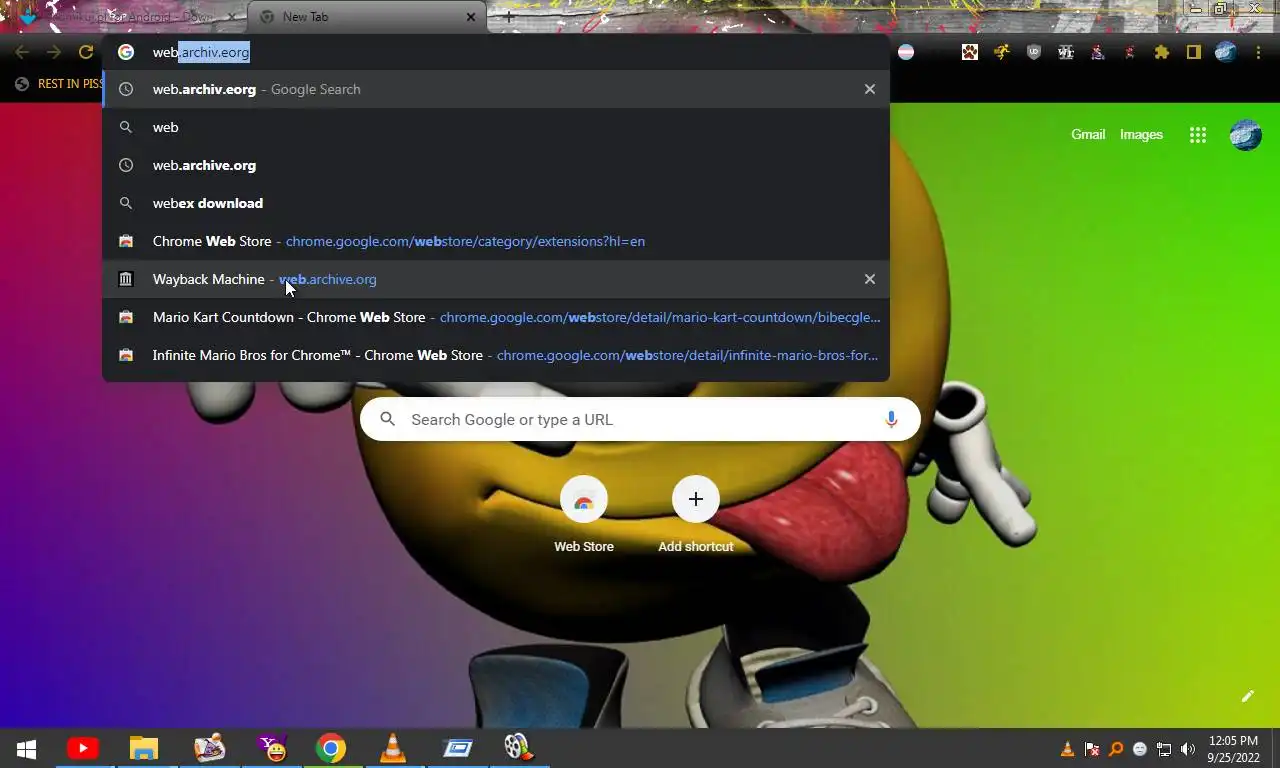Click the Chrome taskbar icon
Viewport: 1280px width, 768px height.
coord(331,748)
